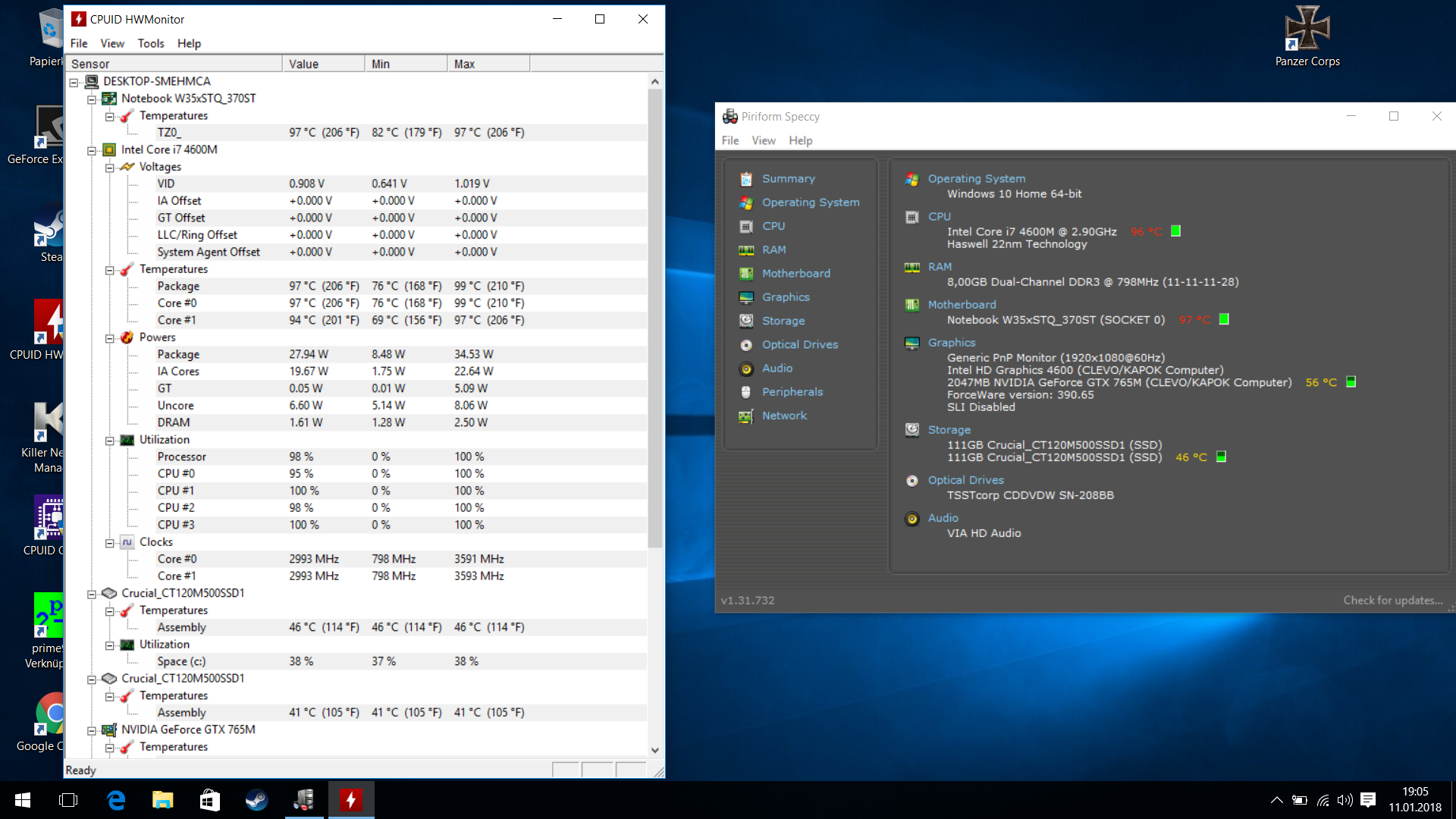Open the Summary section in Speccy sidebar
1456x819 pixels.
(788, 179)
